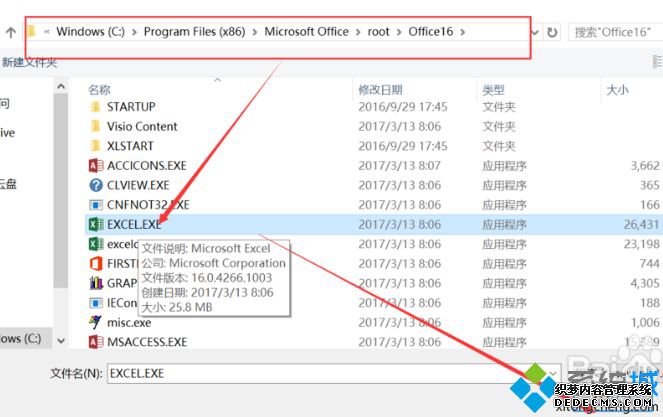Expand chevron after Windows (C:) breadcrumb

click(x=134, y=32)
